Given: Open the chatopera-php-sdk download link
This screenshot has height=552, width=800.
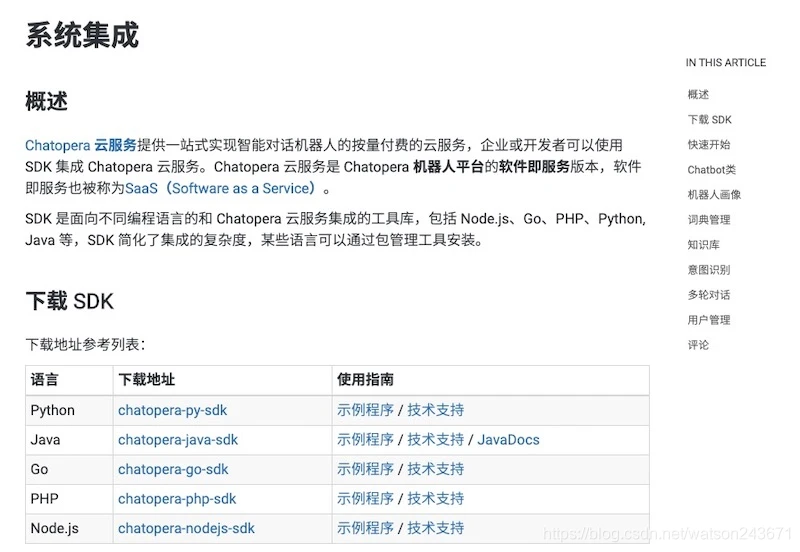Looking at the screenshot, I should pos(177,499).
